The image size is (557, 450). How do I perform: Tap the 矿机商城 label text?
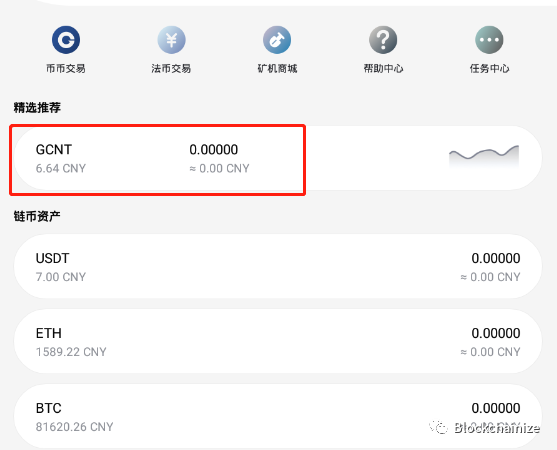point(277,68)
